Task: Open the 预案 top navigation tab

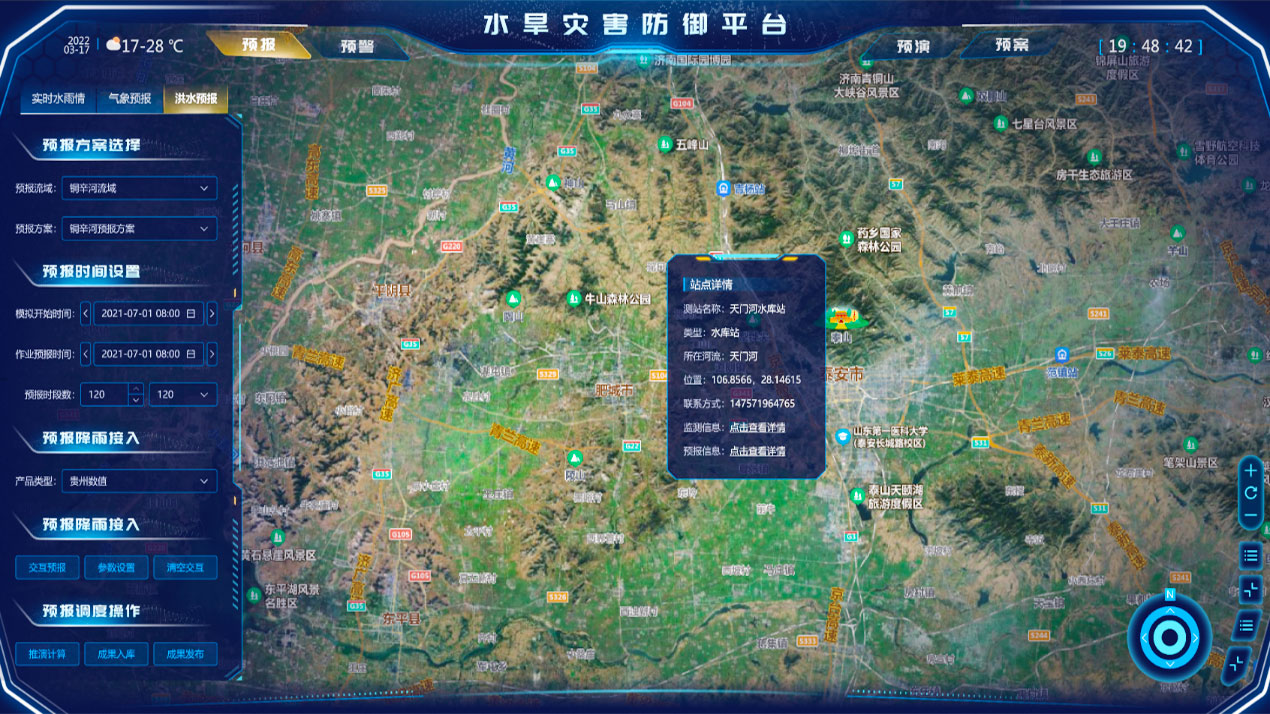Action: point(1012,45)
